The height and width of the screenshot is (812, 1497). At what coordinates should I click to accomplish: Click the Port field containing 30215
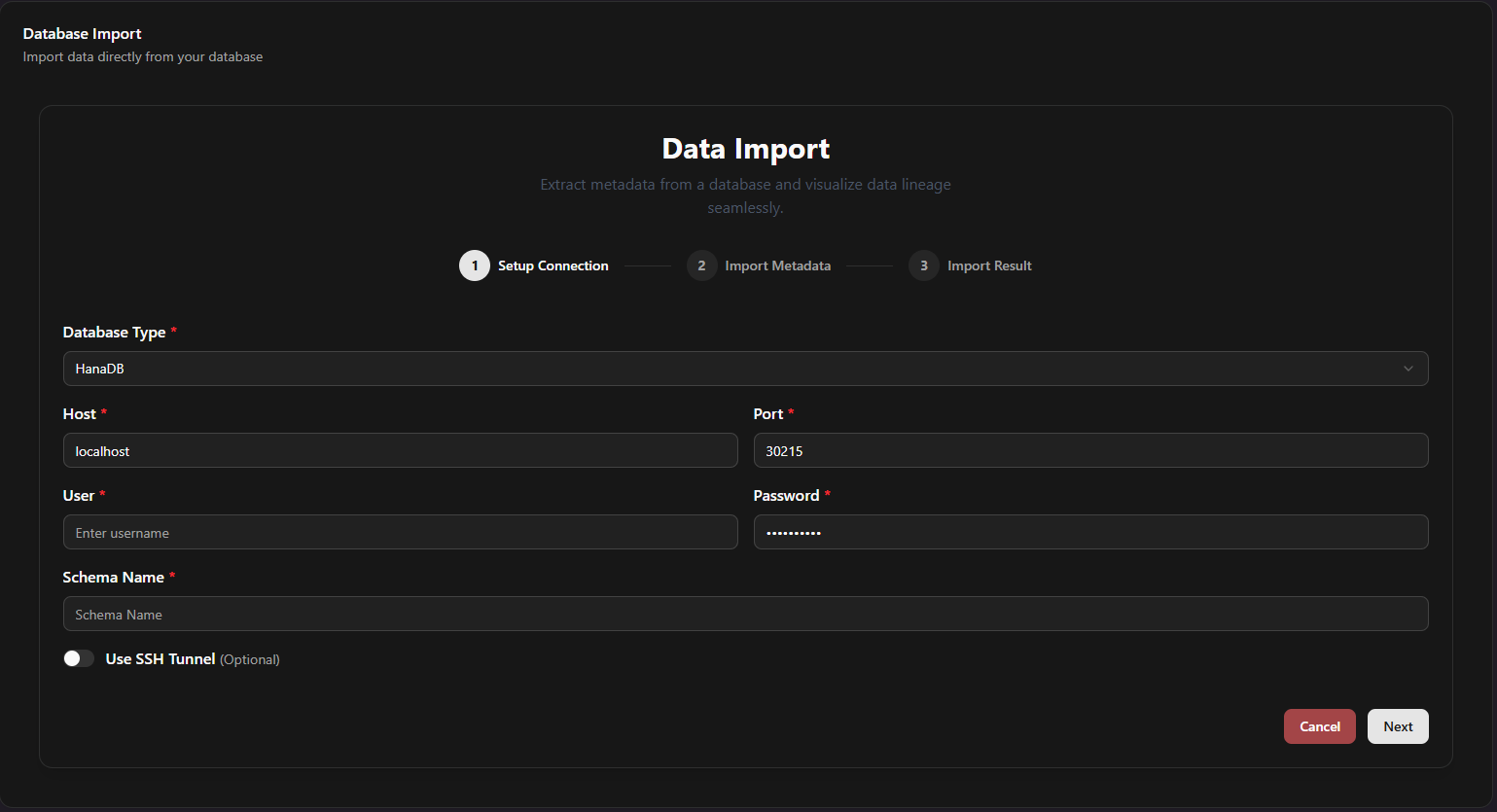tap(1090, 450)
